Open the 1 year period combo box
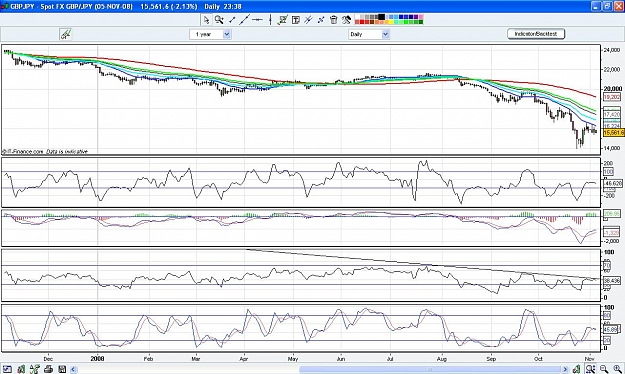This screenshot has width=625, height=374. [x=210, y=34]
